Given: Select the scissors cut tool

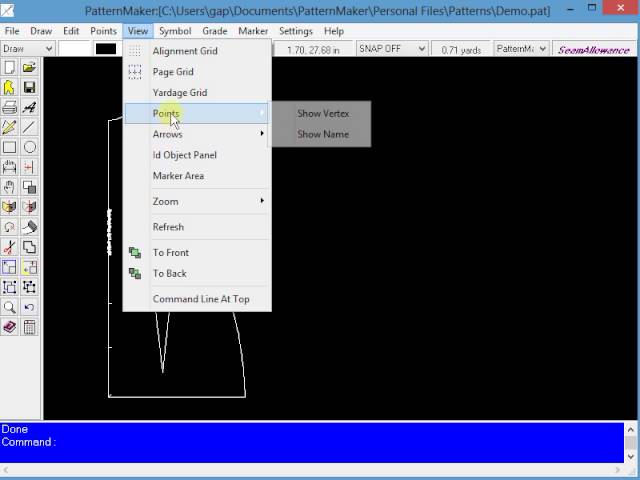Looking at the screenshot, I should [x=9, y=247].
